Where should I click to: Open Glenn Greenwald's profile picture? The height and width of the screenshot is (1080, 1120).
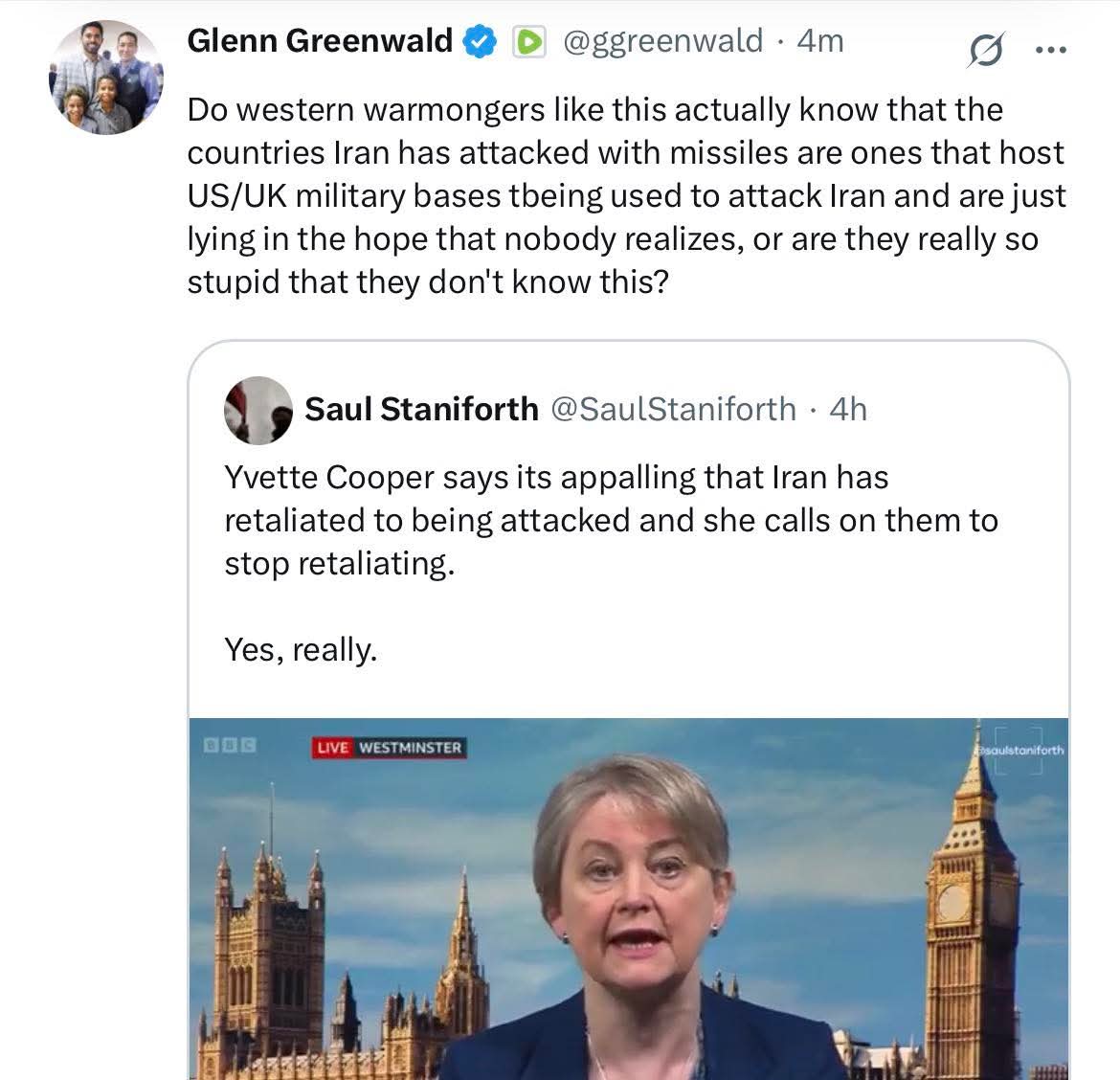pyautogui.click(x=106, y=79)
